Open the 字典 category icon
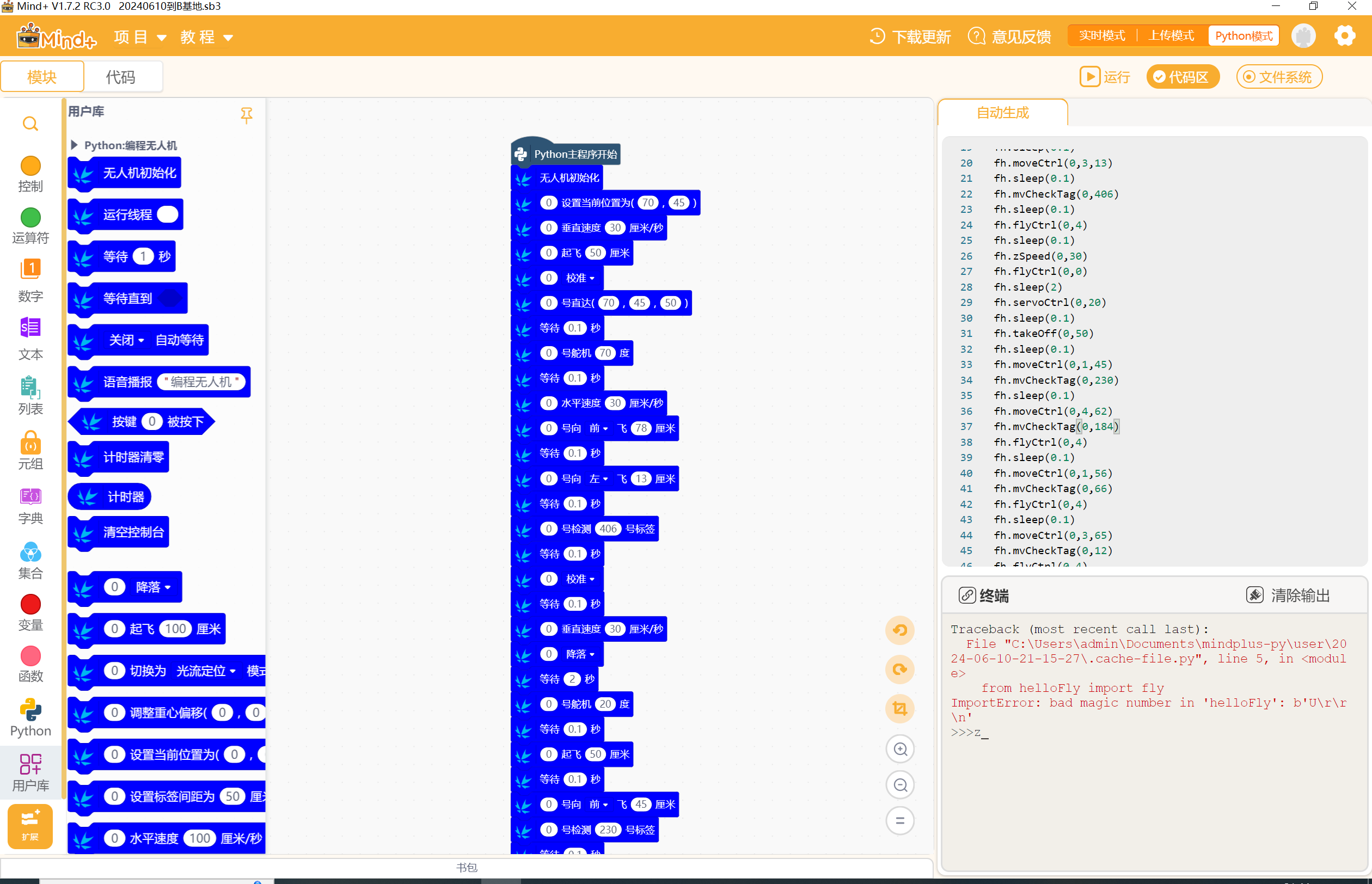The width and height of the screenshot is (1372, 884). [x=30, y=496]
